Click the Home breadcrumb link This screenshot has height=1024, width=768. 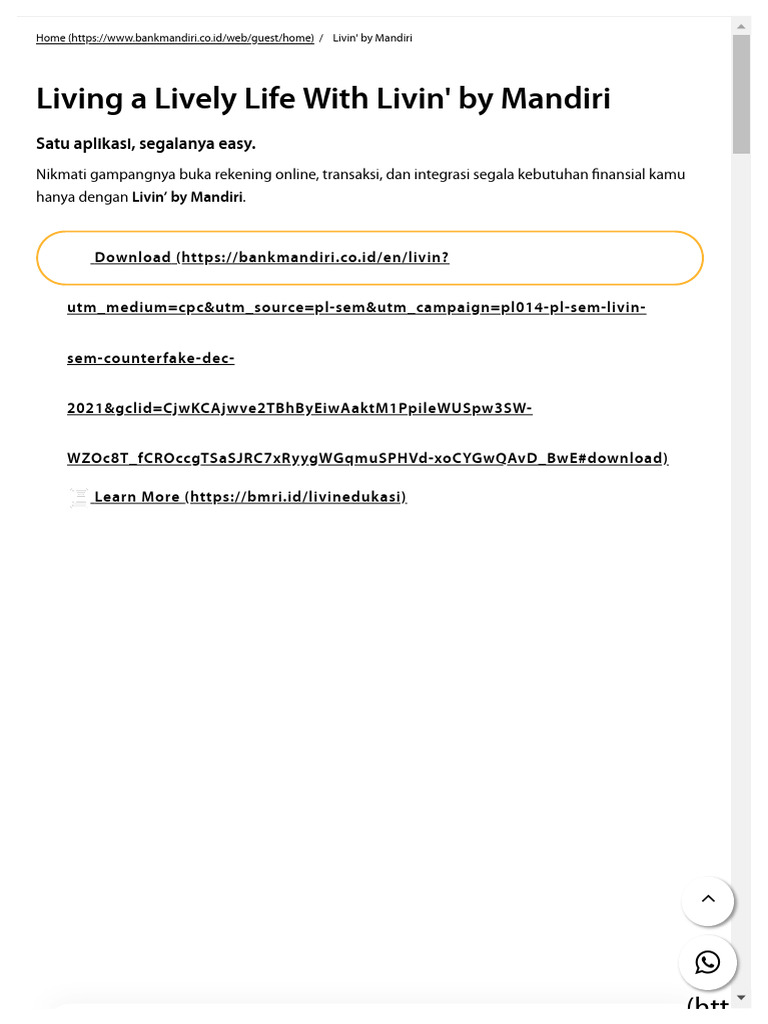(175, 38)
